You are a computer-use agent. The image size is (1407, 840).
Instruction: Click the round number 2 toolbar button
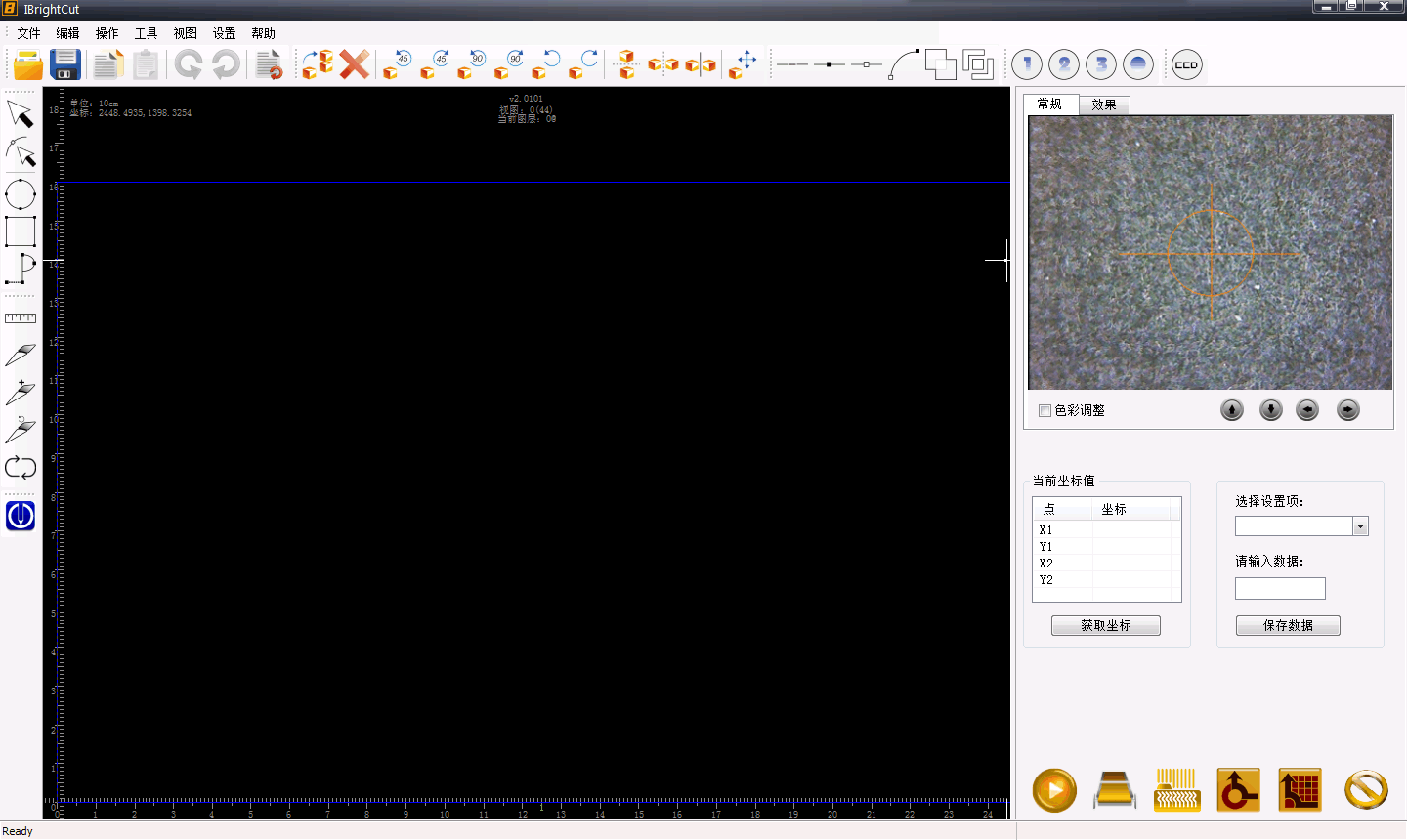(x=1064, y=65)
